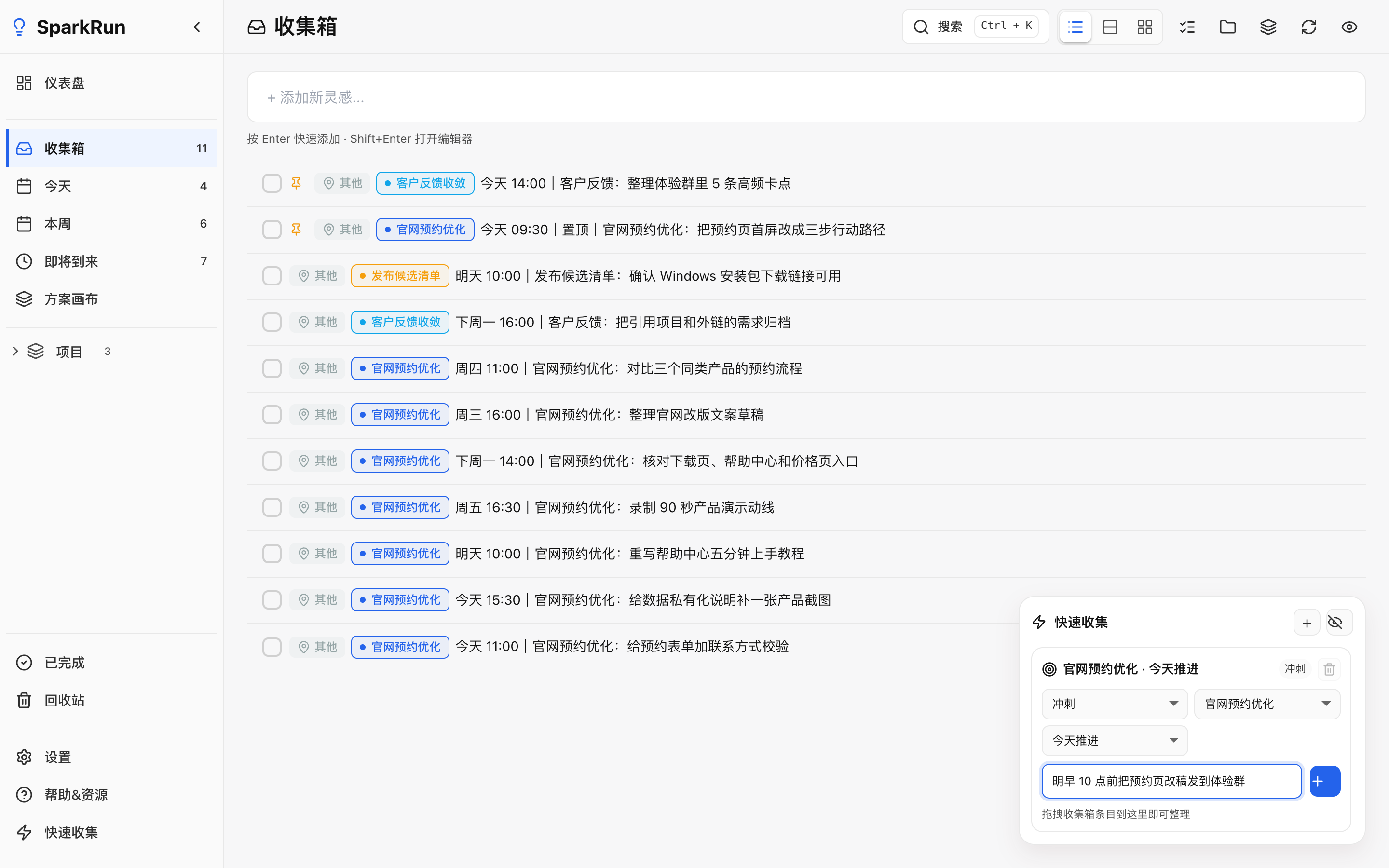Screen dimensions: 1389x868
Task: Delete the 官网预约优化 · 今天推进 capture target
Action: (x=1329, y=669)
